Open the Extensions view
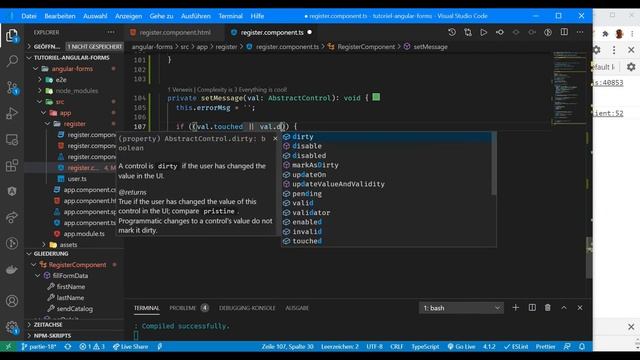The image size is (640, 360). click(x=12, y=165)
